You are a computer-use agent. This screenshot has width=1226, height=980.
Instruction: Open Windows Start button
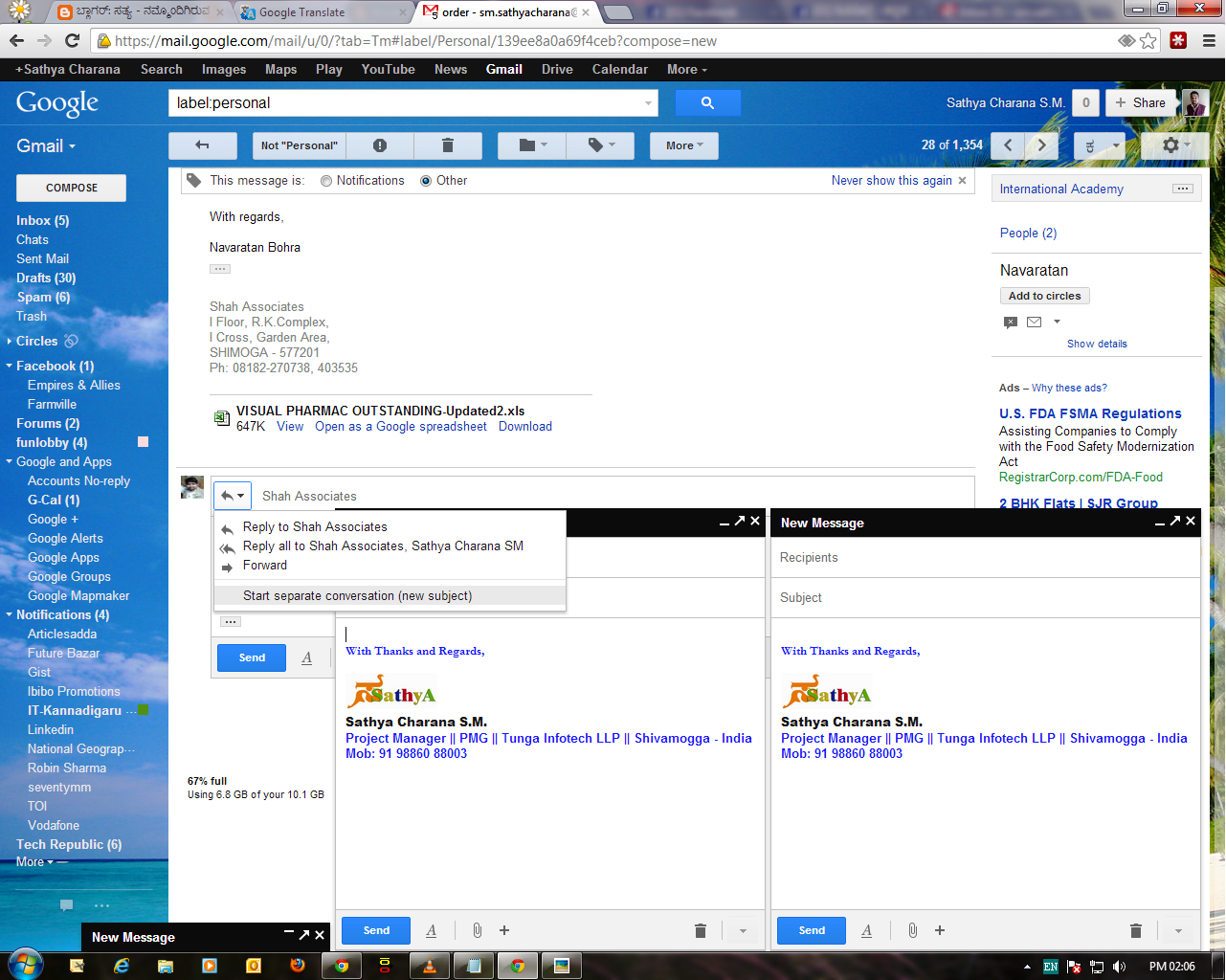(25, 965)
